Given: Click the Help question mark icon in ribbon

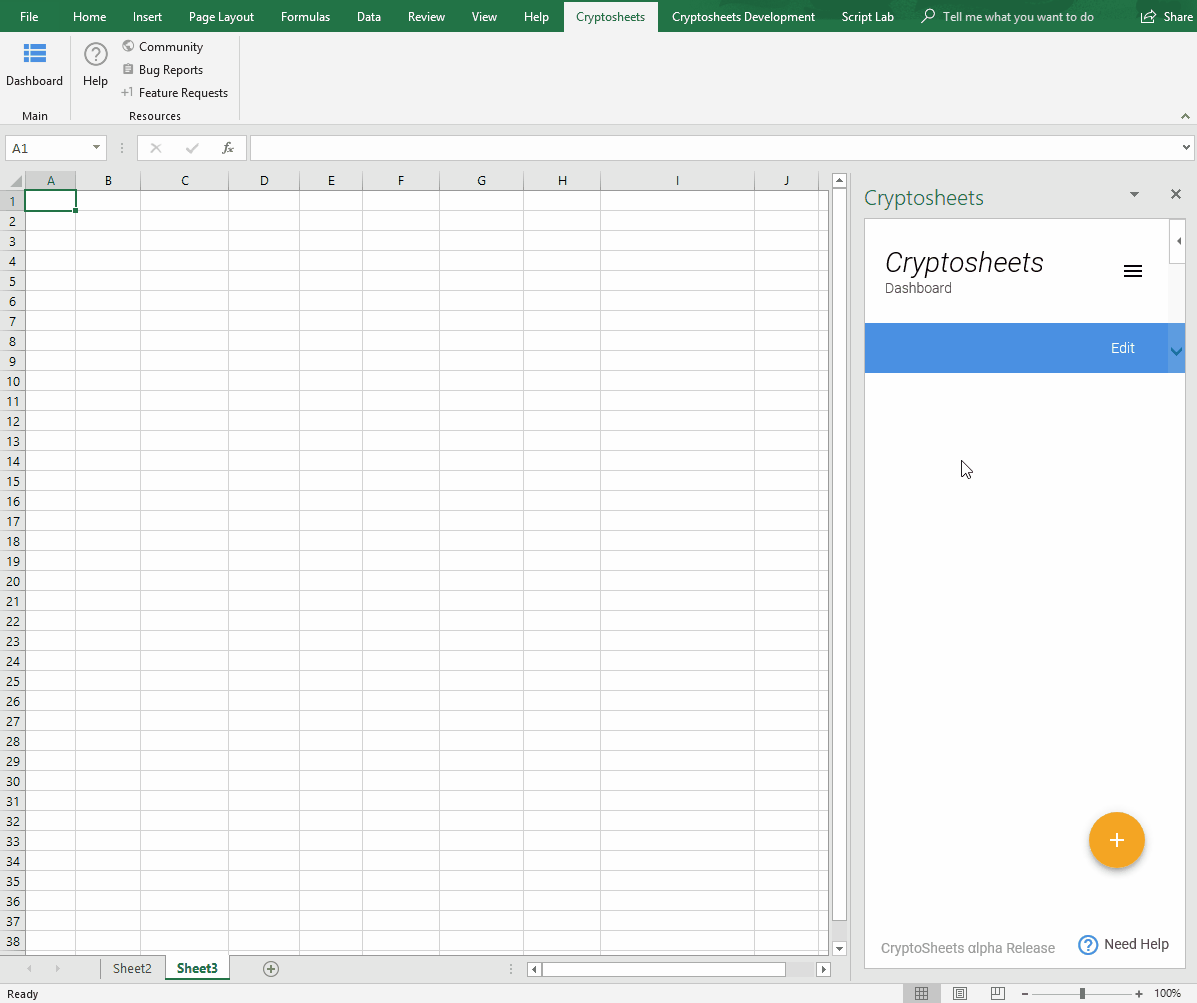Looking at the screenshot, I should 95,55.
